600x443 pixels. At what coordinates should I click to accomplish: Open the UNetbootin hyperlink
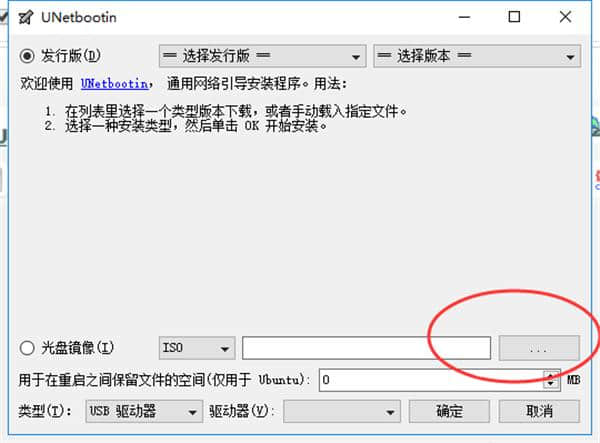(x=114, y=83)
